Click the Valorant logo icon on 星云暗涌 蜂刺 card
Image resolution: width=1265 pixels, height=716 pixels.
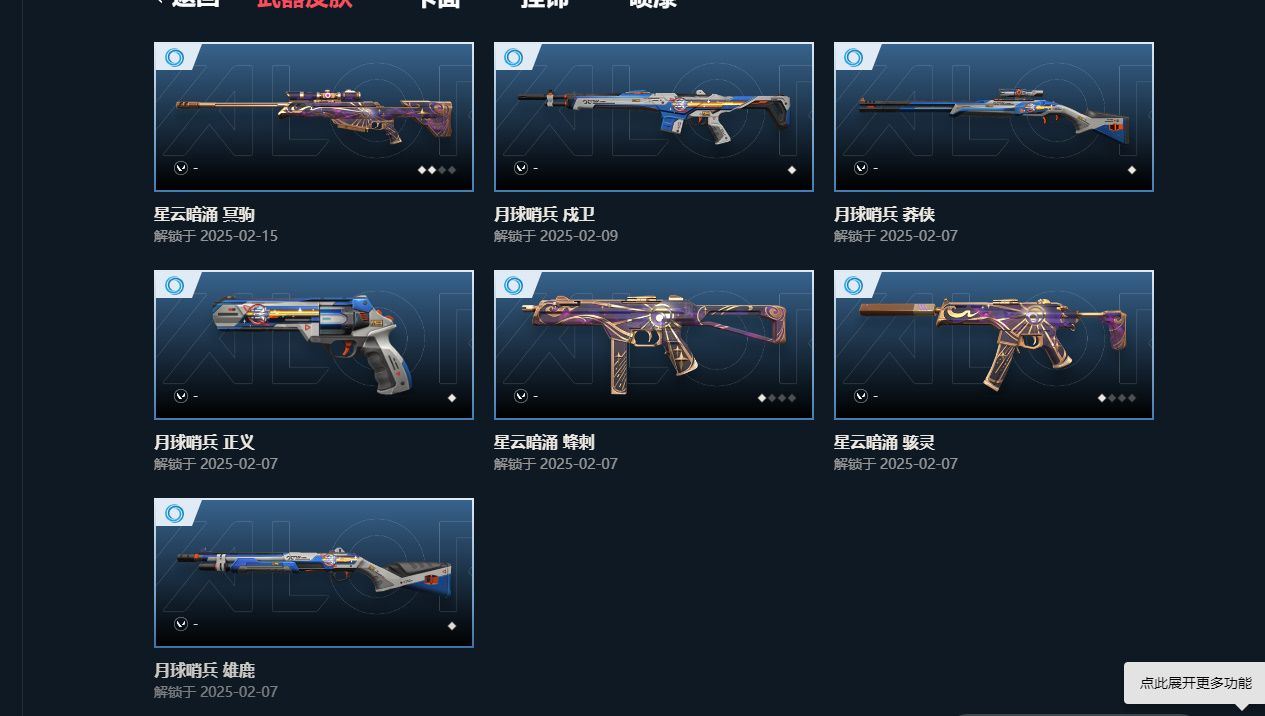coord(521,396)
